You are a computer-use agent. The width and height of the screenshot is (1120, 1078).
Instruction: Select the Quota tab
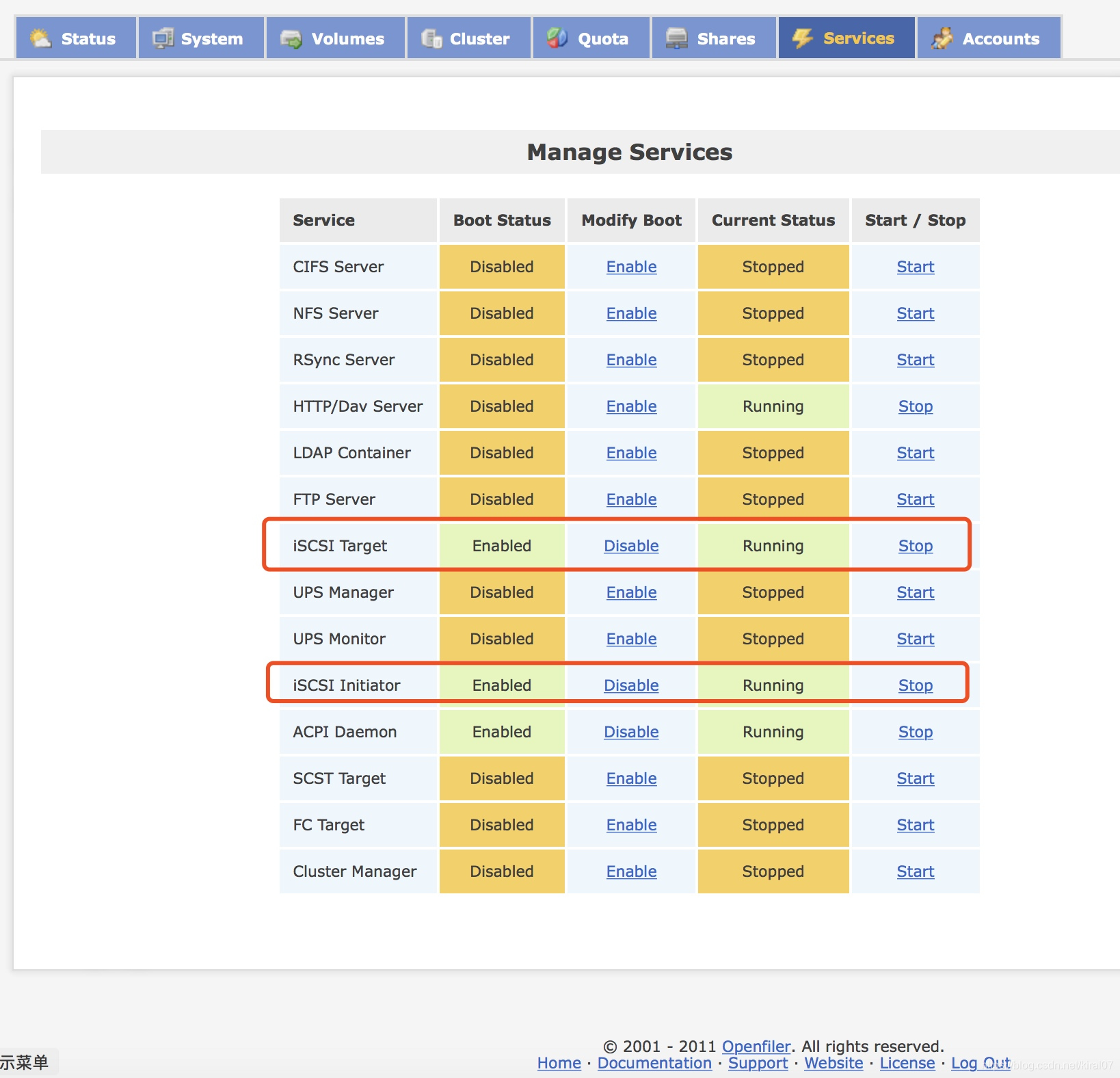coord(591,38)
